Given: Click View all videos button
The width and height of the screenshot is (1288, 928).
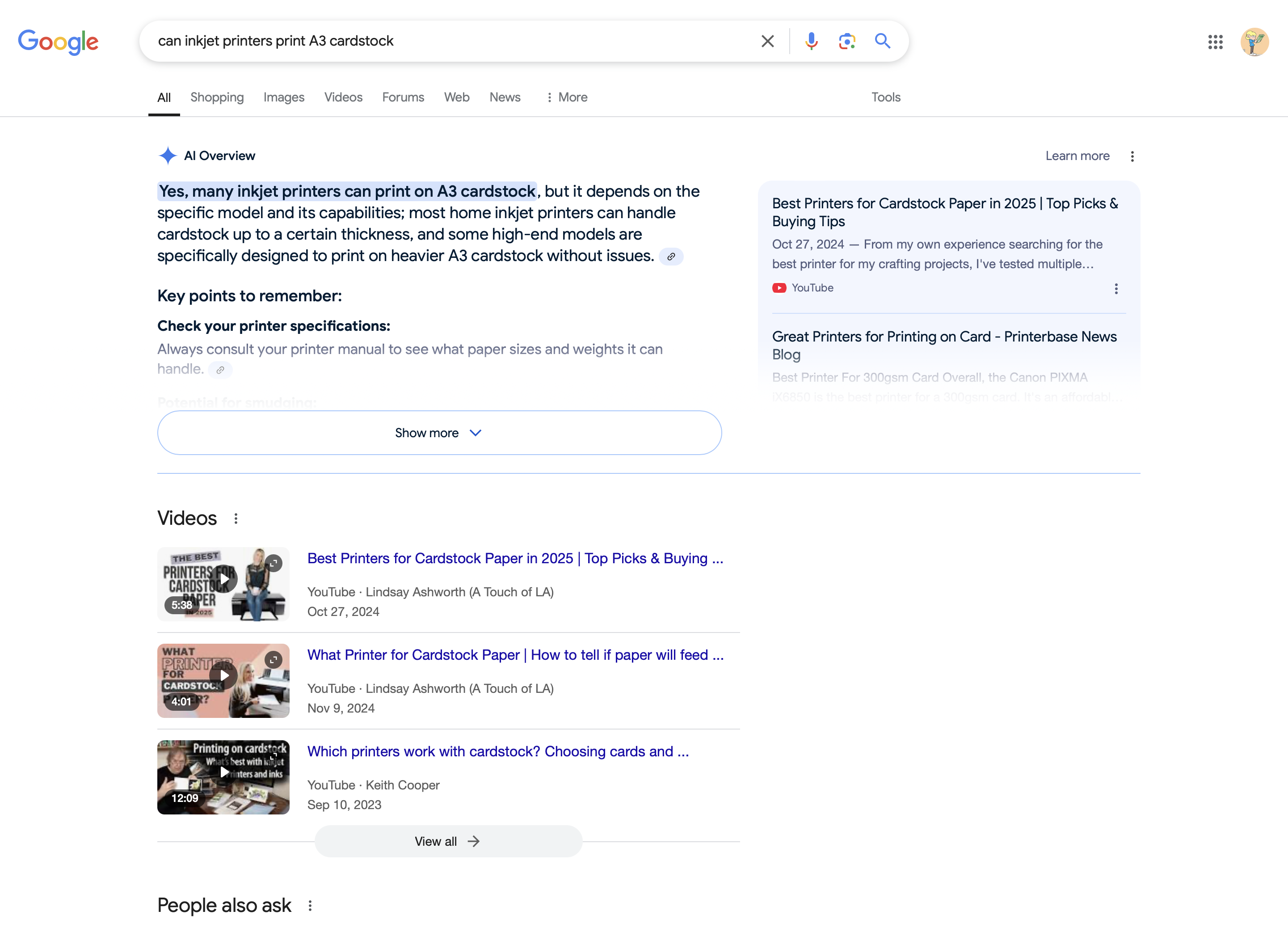Looking at the screenshot, I should 448,842.
